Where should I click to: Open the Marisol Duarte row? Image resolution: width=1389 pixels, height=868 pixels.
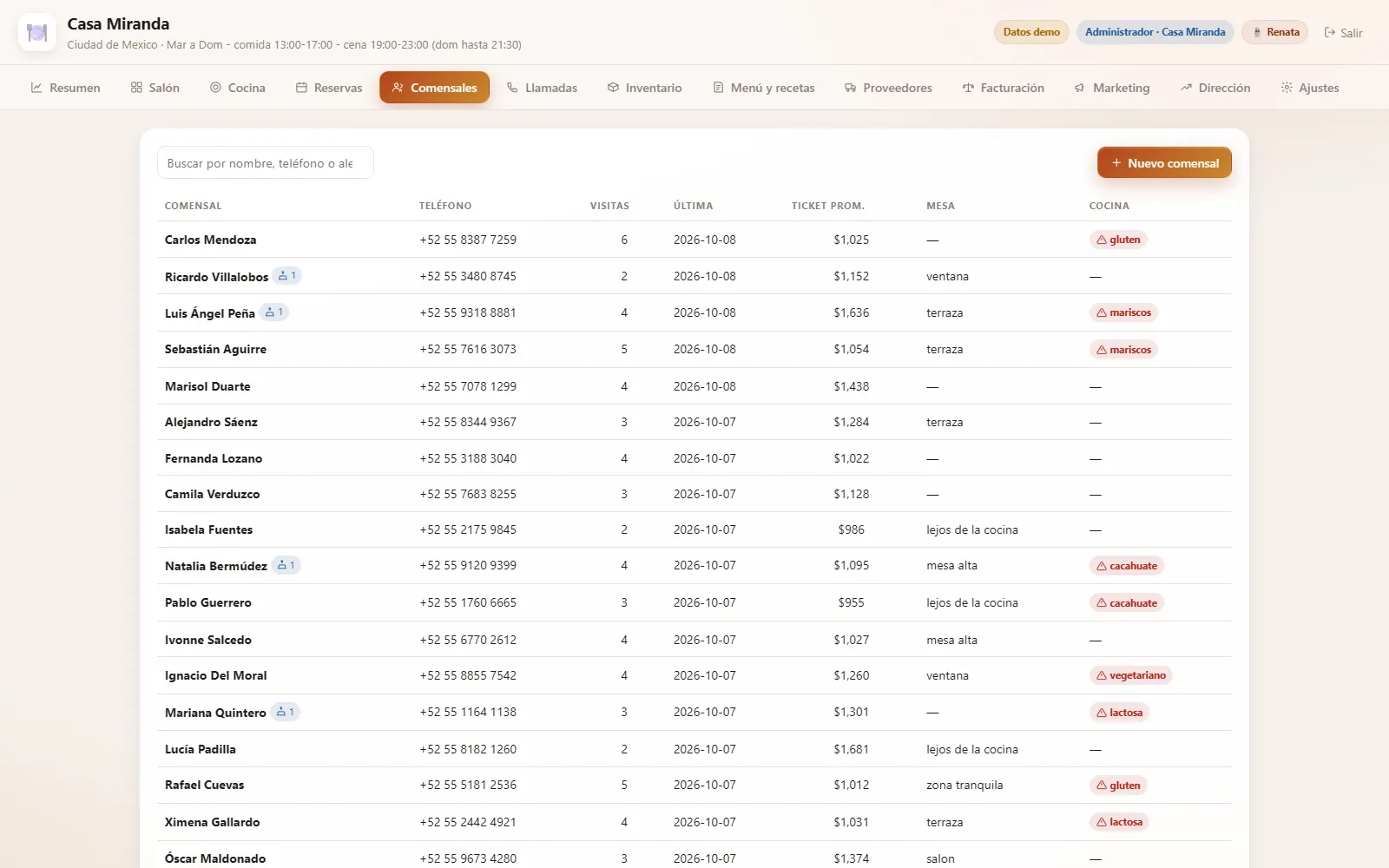[694, 386]
